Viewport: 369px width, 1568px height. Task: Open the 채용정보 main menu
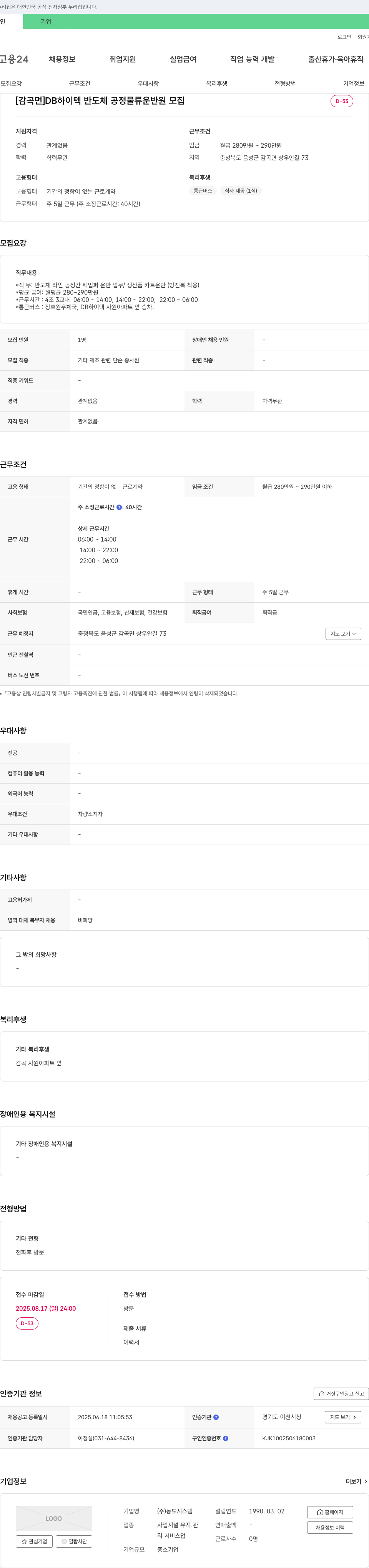click(x=62, y=59)
